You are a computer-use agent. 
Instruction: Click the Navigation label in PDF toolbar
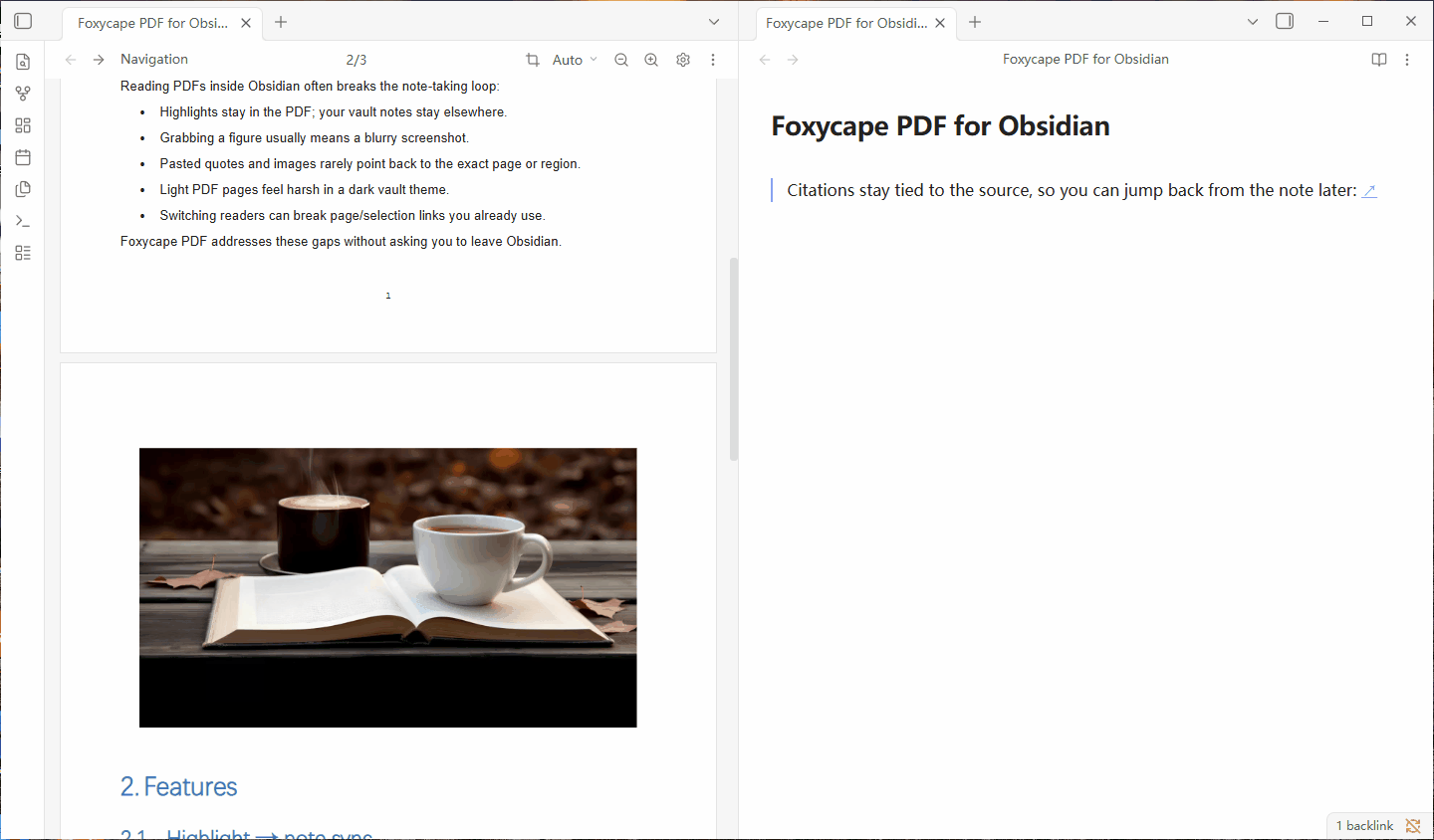coord(154,60)
